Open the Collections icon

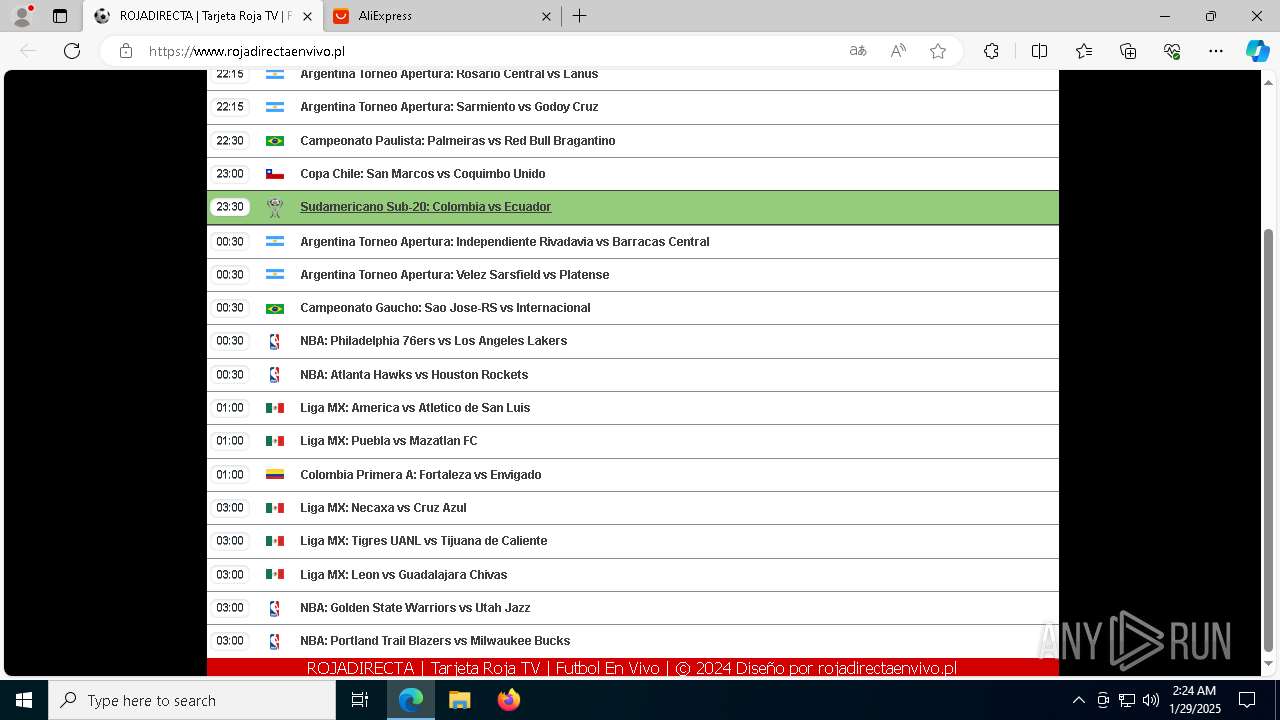1128,51
